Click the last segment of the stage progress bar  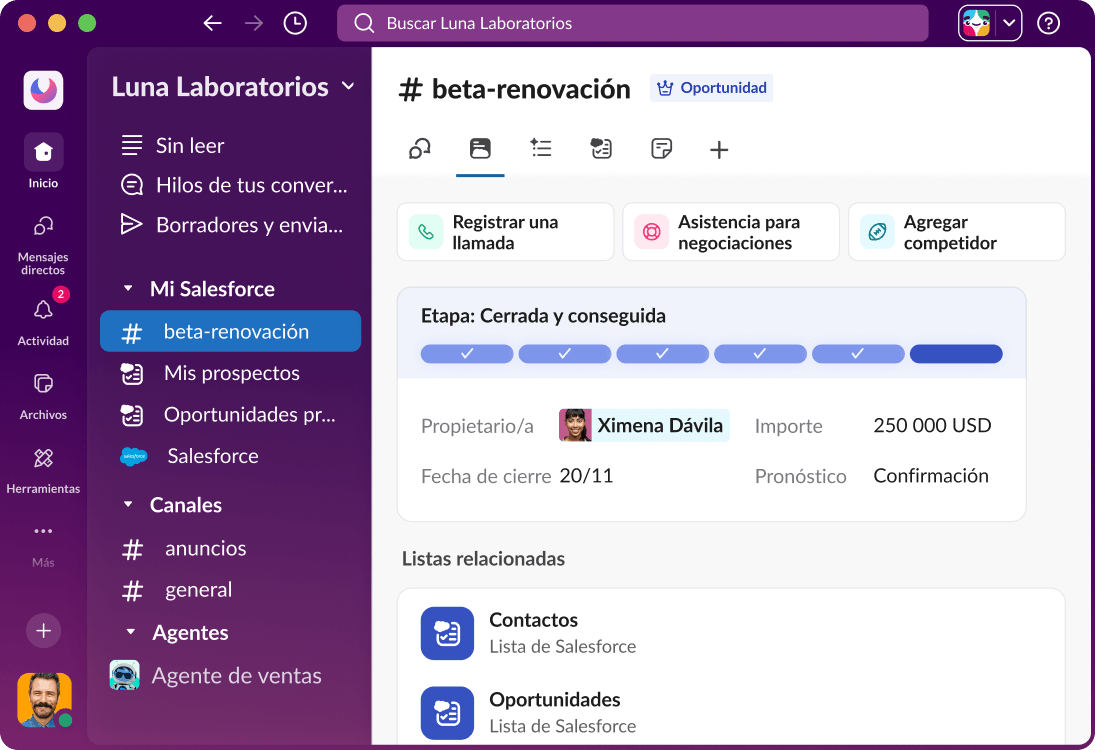tap(956, 353)
